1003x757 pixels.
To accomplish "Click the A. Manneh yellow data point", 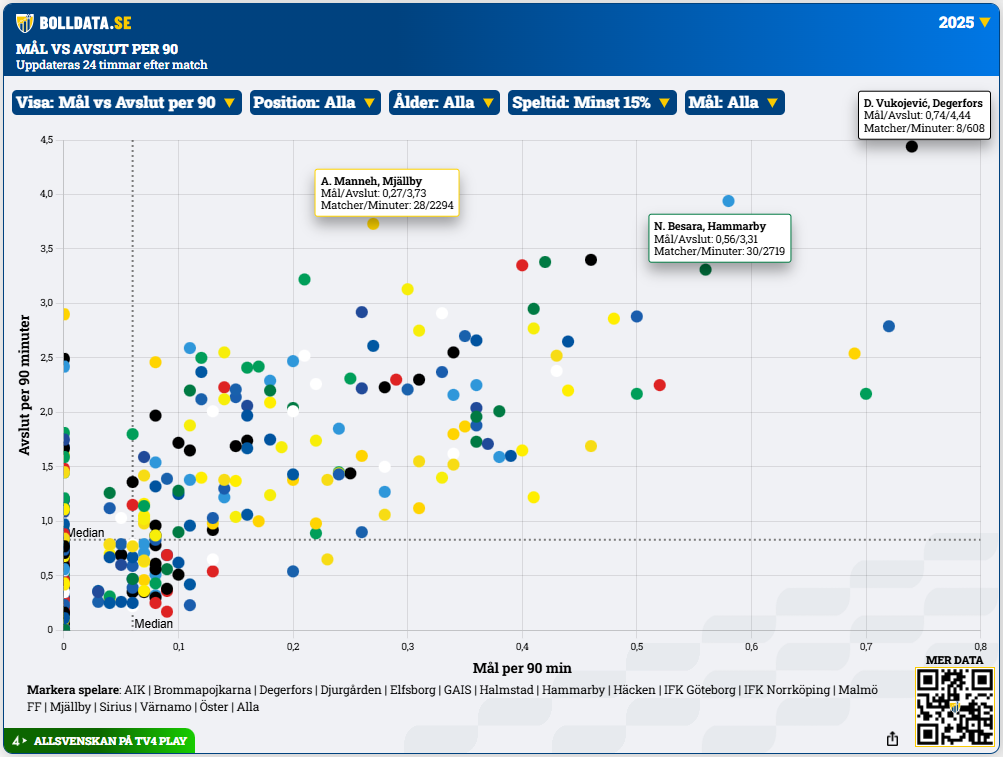I will [x=373, y=224].
